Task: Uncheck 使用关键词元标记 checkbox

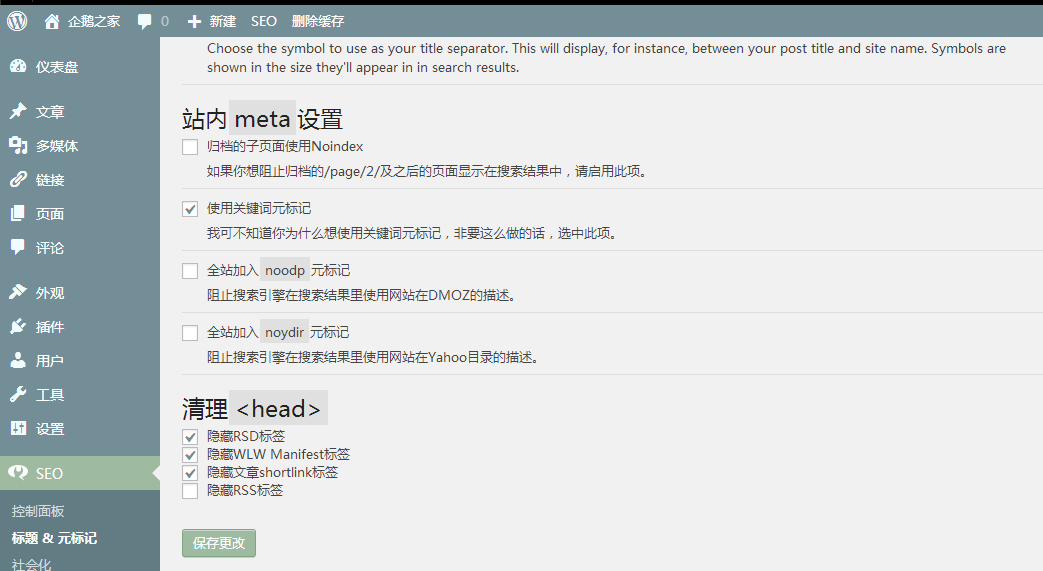Action: pos(190,209)
